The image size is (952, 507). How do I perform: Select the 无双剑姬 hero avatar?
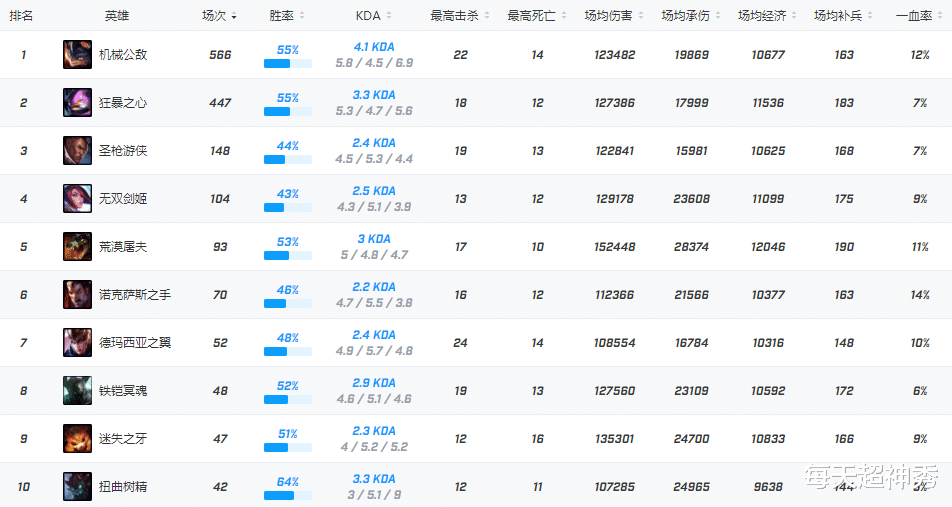(x=77, y=199)
